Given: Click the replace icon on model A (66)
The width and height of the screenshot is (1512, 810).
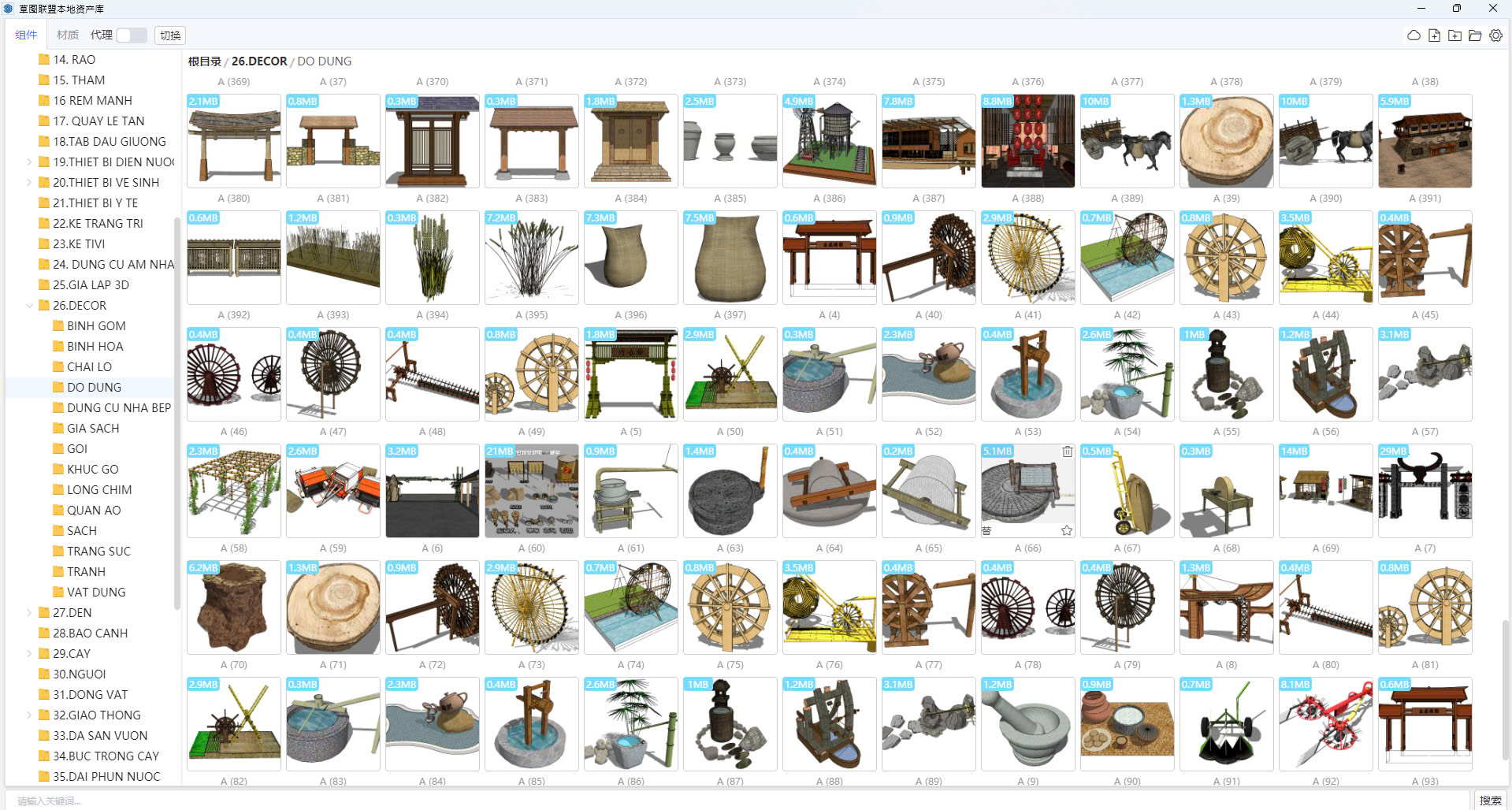Looking at the screenshot, I should click(x=986, y=530).
